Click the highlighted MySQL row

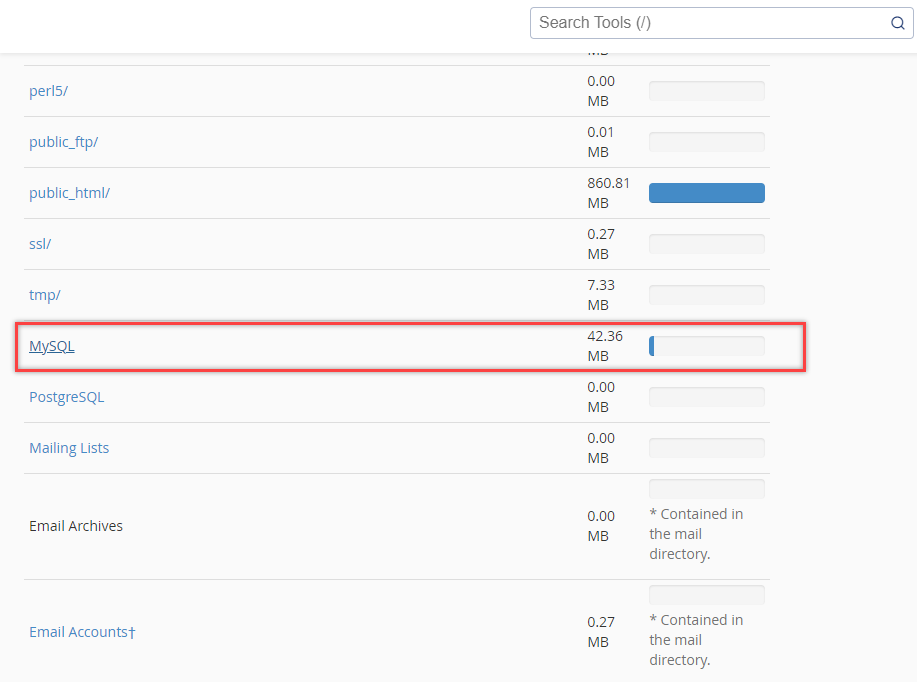pyautogui.click(x=400, y=345)
